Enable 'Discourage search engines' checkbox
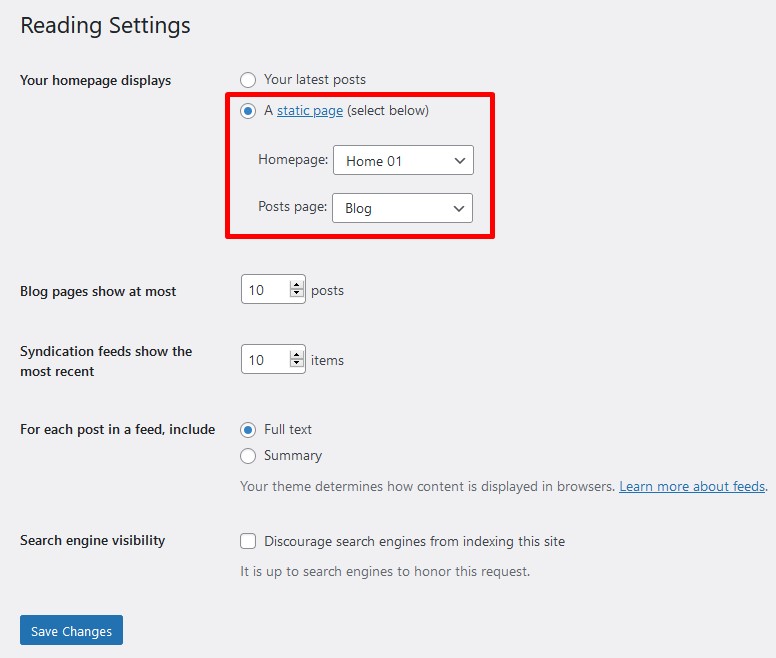 pos(248,541)
